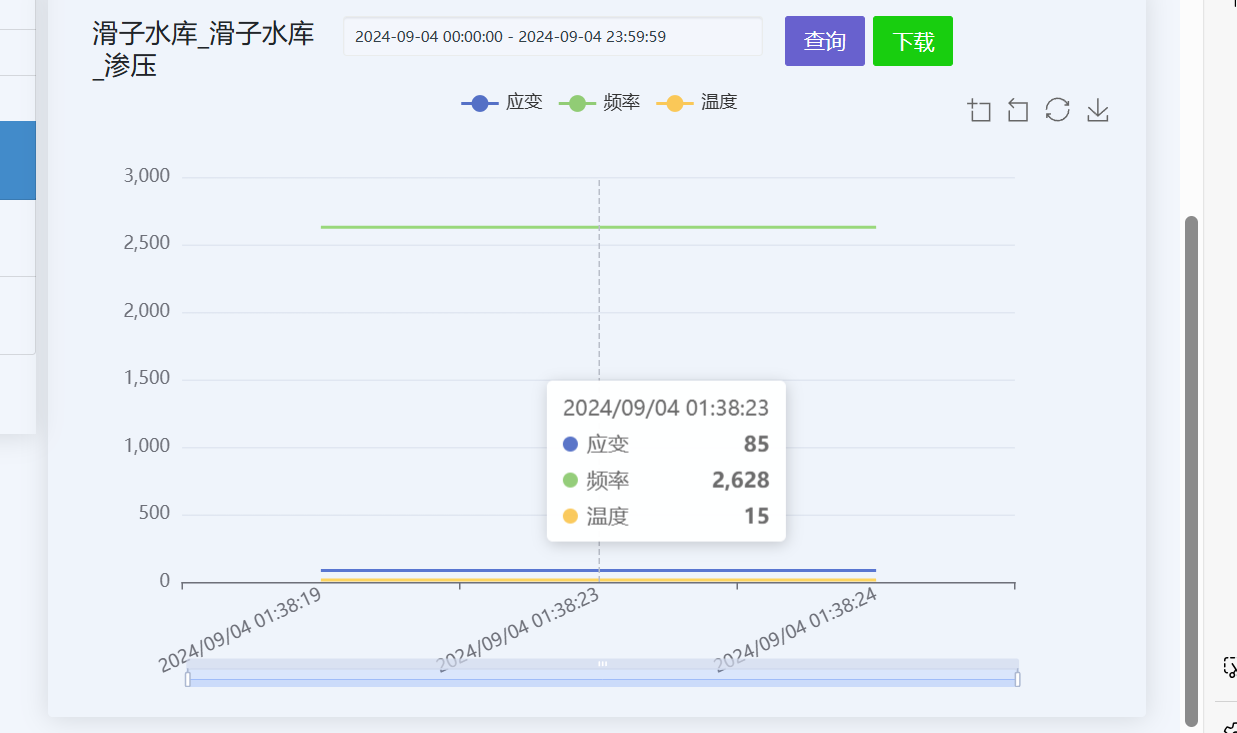
Task: Save the chart as an image via download icon
Action: point(1097,110)
